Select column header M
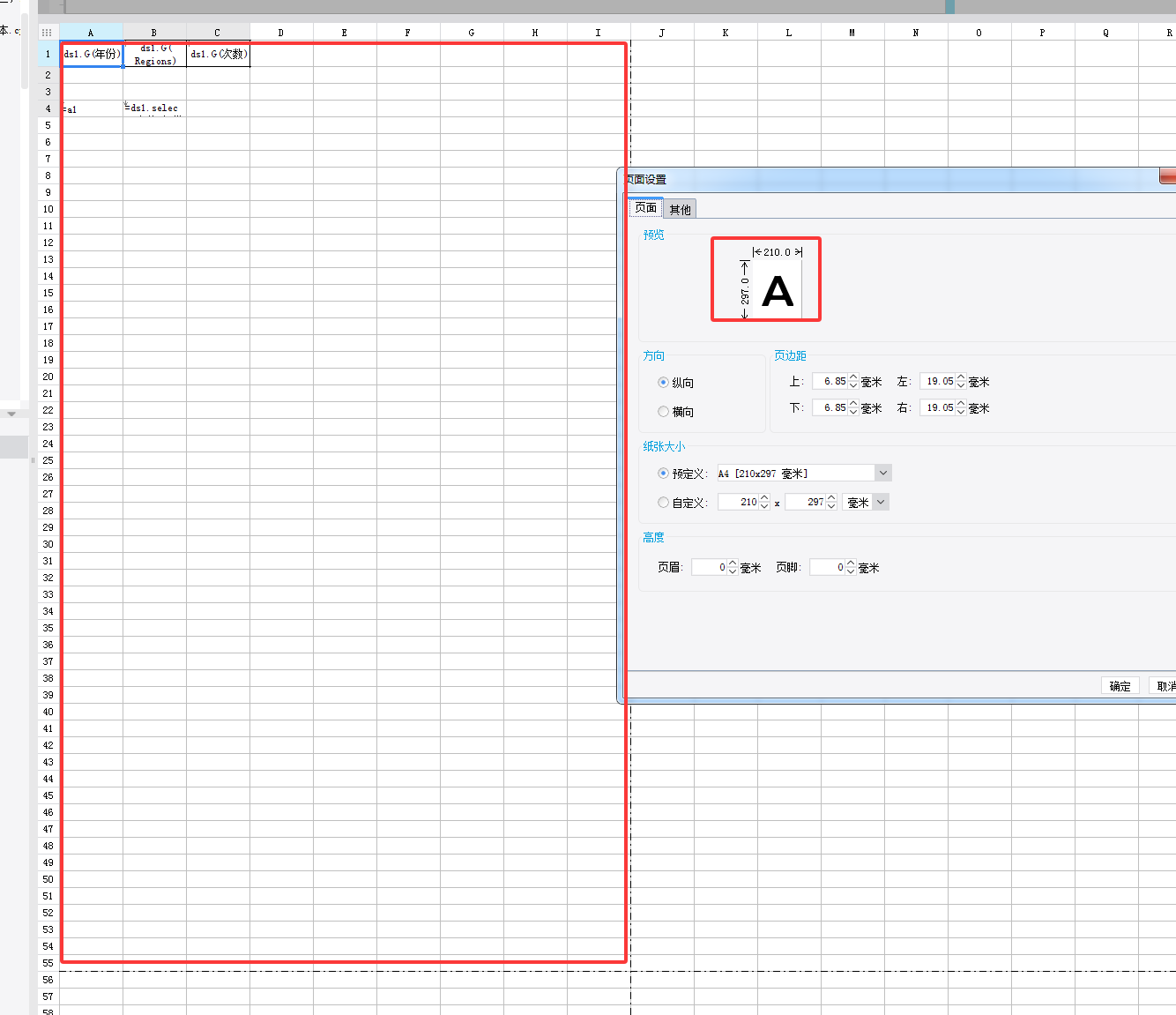Screen dimensions: 1176x1015 click(x=852, y=33)
